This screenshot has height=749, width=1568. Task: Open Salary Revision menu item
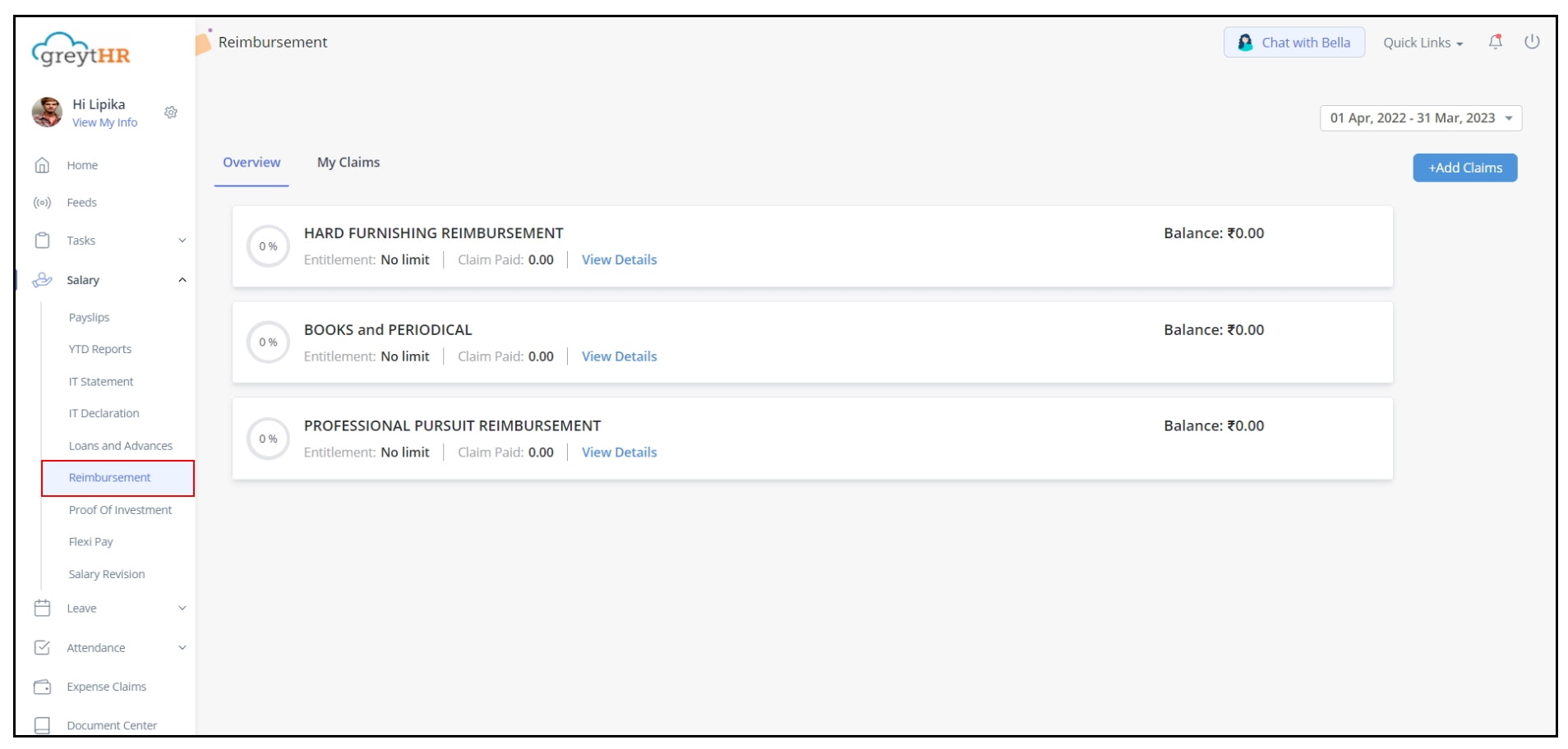107,574
